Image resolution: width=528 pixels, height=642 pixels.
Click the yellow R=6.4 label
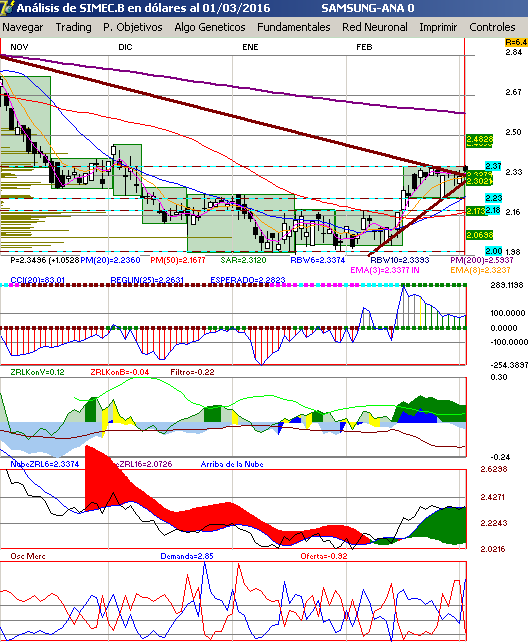click(x=516, y=42)
